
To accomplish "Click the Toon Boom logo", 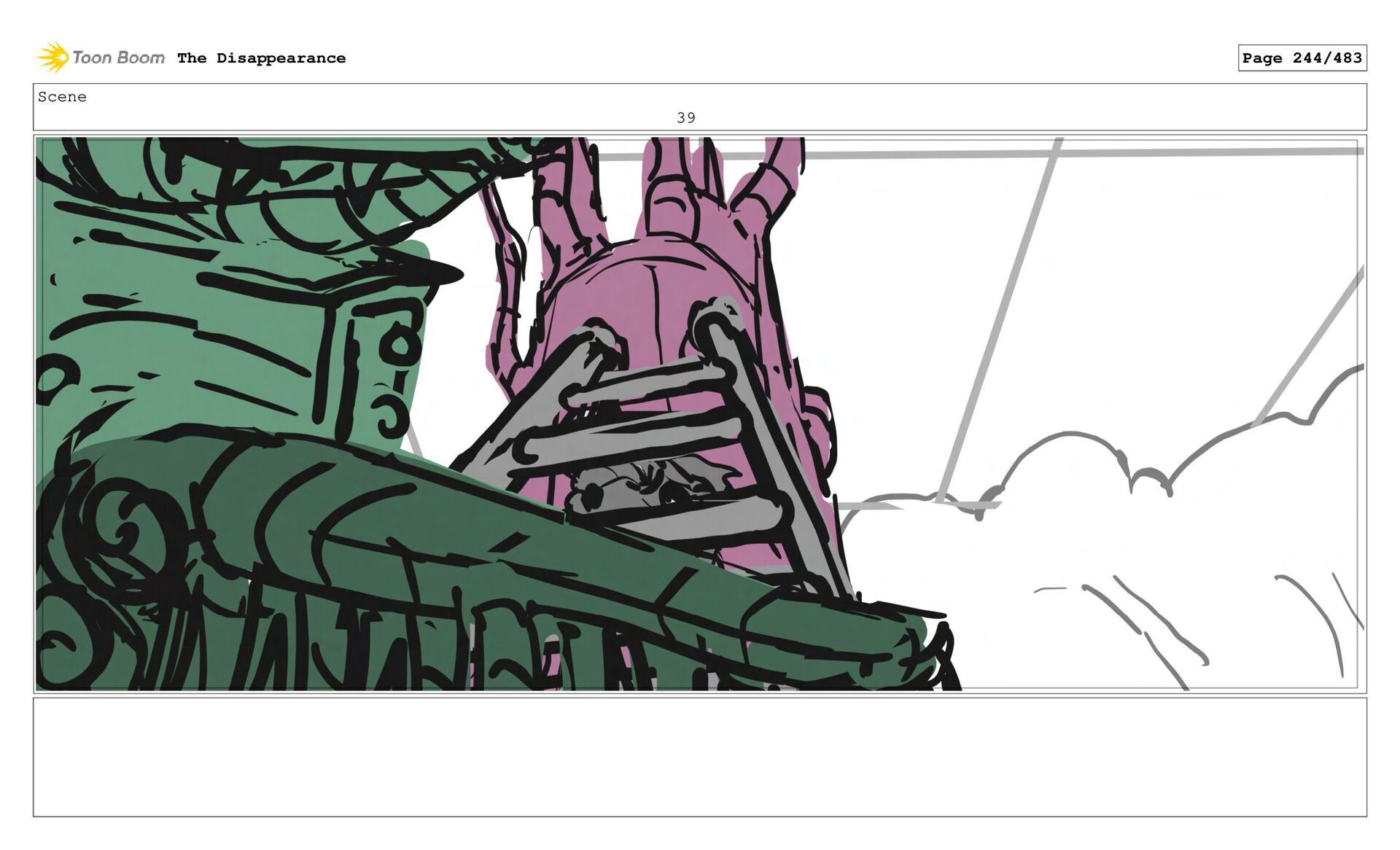I will coord(101,58).
